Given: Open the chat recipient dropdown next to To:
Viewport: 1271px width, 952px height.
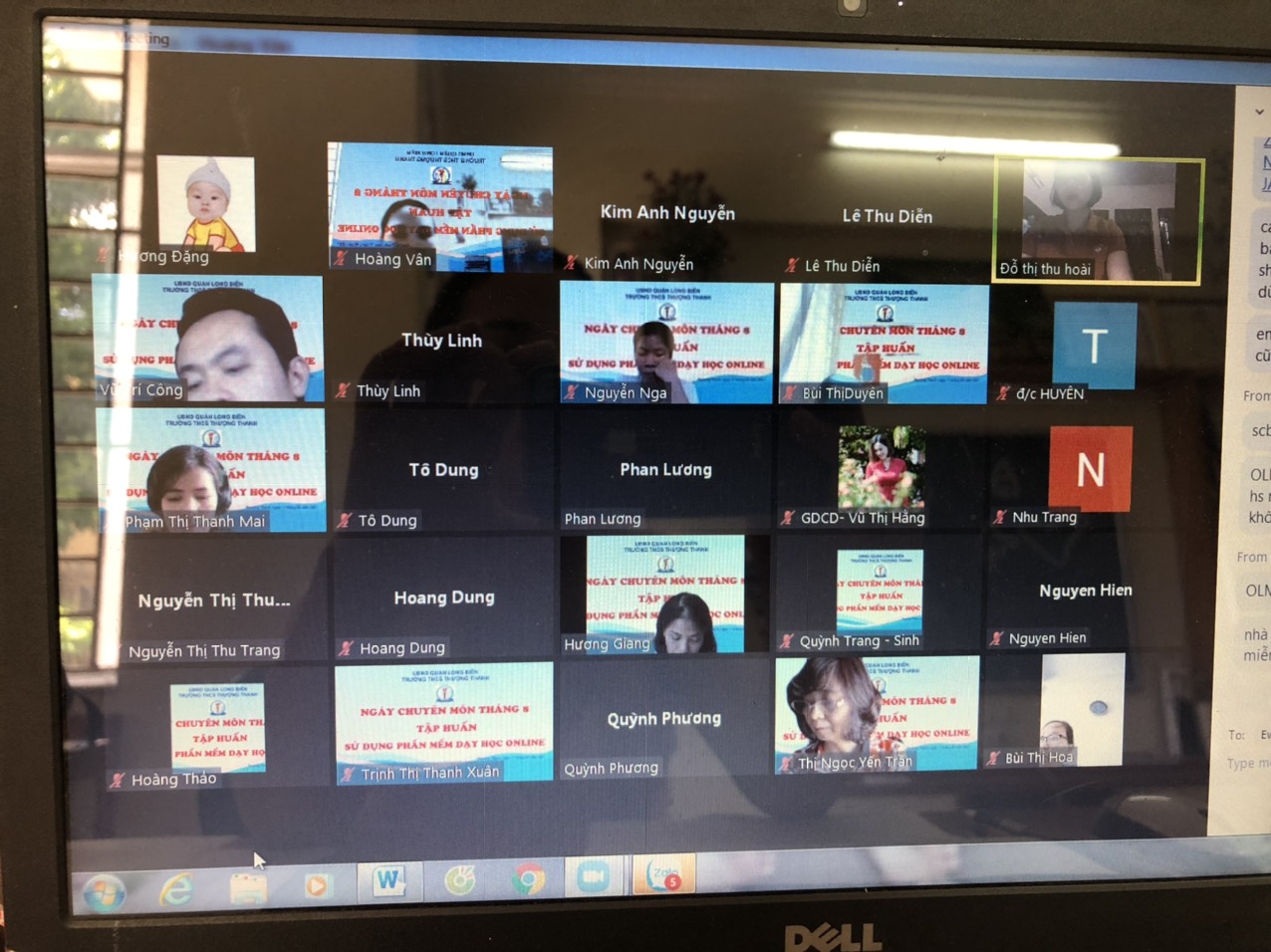Looking at the screenshot, I should tap(1263, 735).
